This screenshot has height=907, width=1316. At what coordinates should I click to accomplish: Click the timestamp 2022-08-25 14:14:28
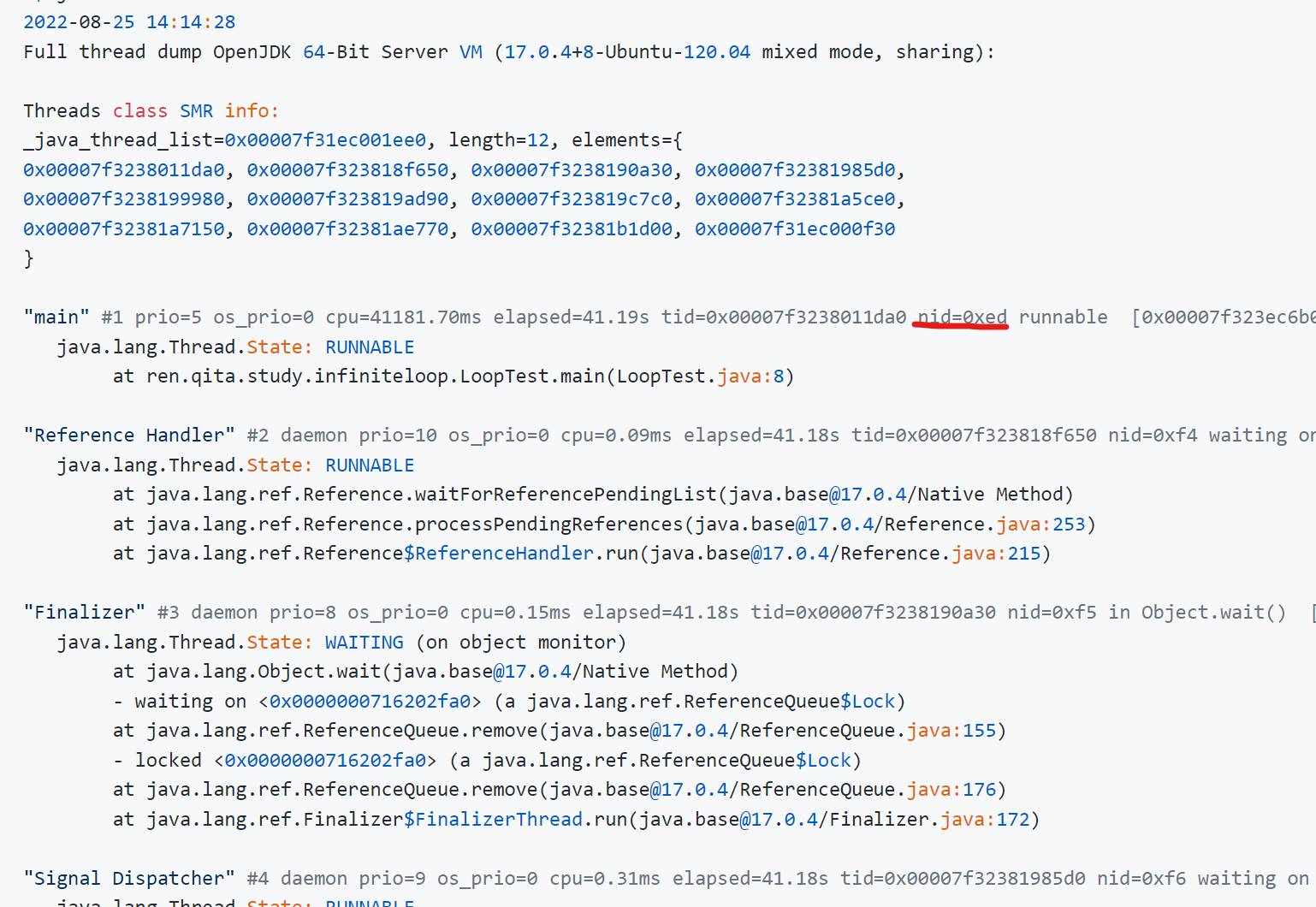coord(129,22)
